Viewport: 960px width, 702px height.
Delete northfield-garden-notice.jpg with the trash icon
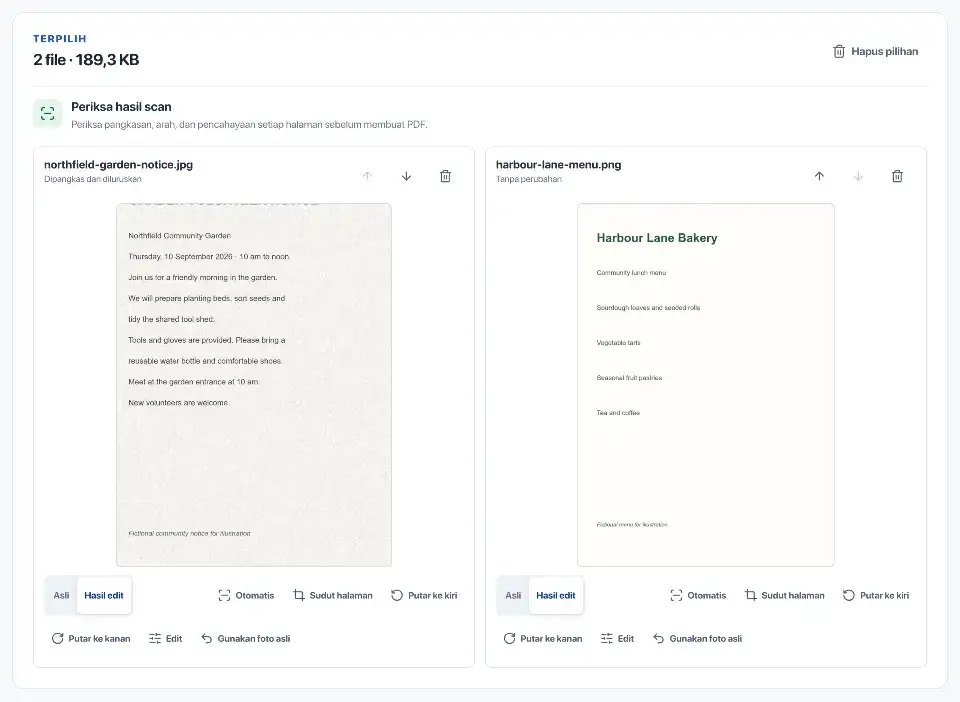[446, 176]
